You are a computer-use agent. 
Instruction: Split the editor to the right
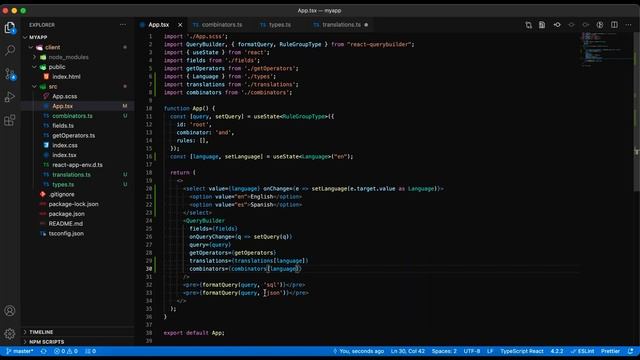(x=614, y=25)
